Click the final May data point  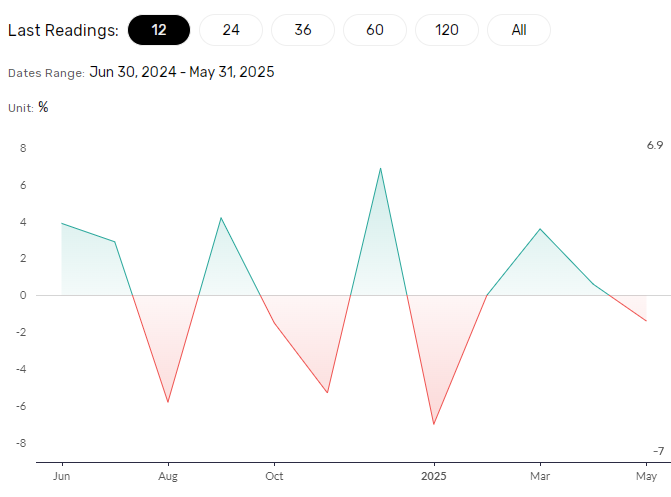[646, 321]
